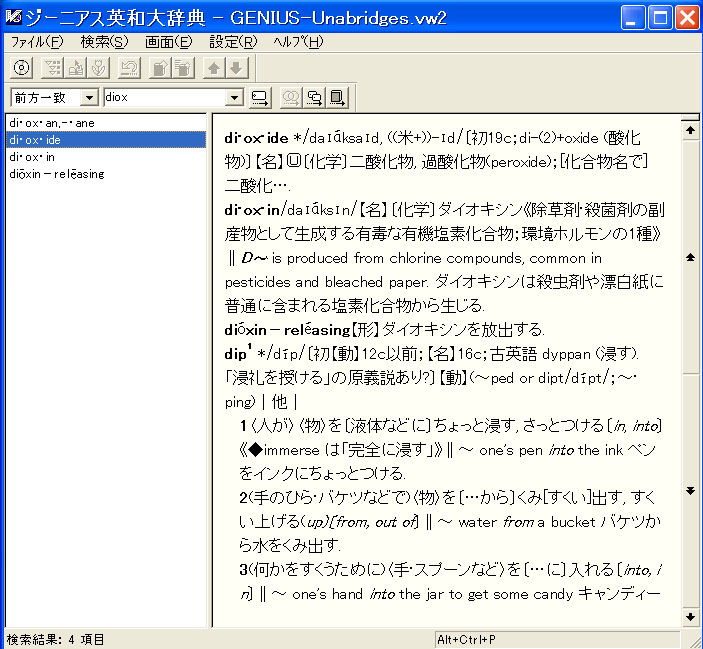Click the flower-shaped toolbar icon

point(97,68)
